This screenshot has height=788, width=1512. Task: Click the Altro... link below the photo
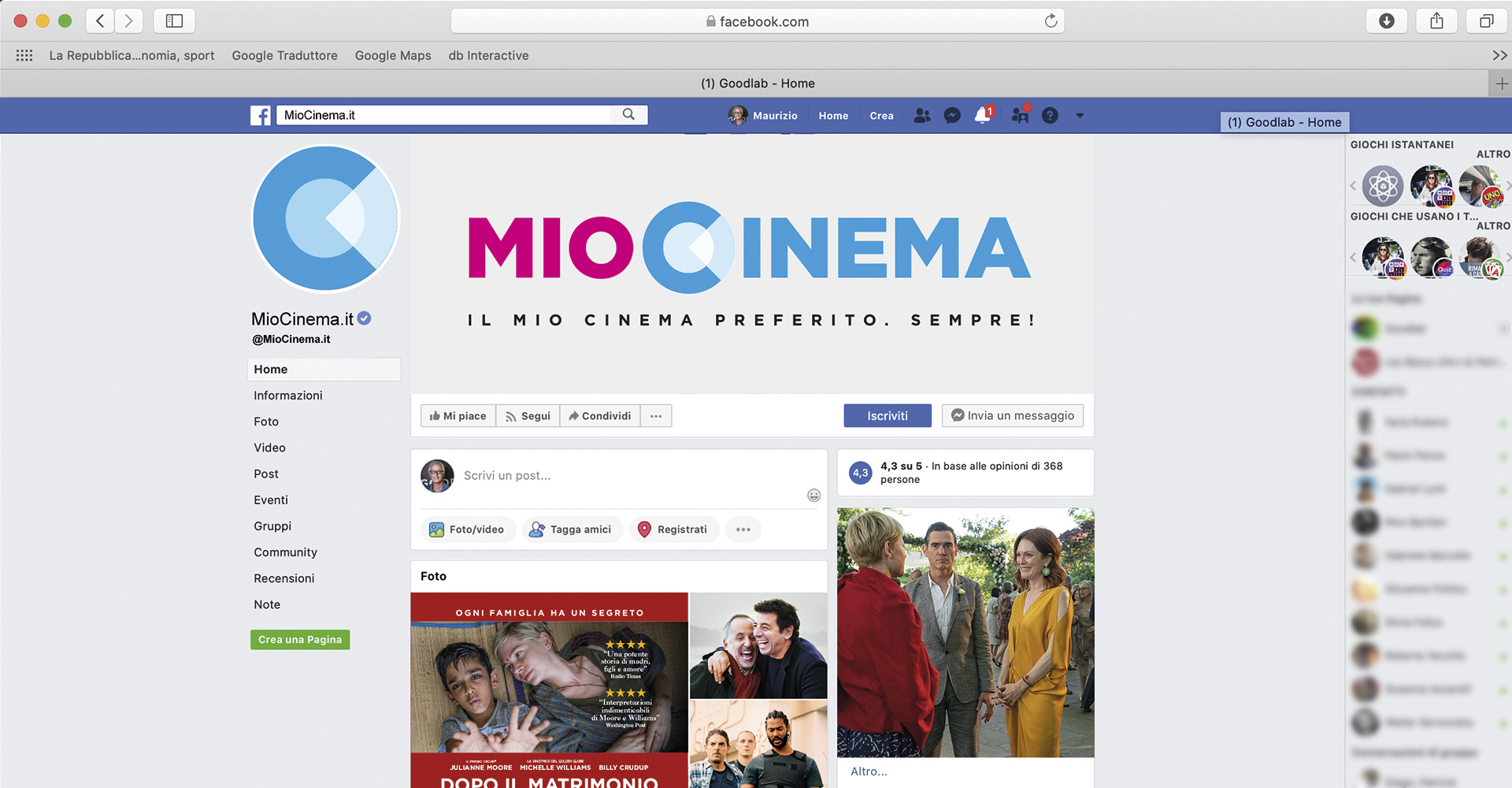click(x=869, y=771)
